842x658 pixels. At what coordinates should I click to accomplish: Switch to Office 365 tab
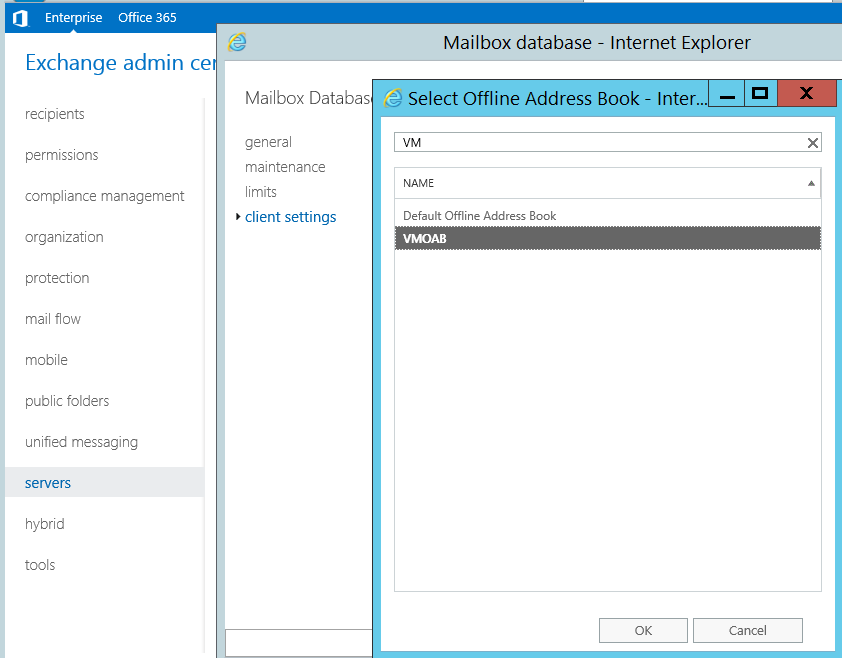click(x=149, y=17)
